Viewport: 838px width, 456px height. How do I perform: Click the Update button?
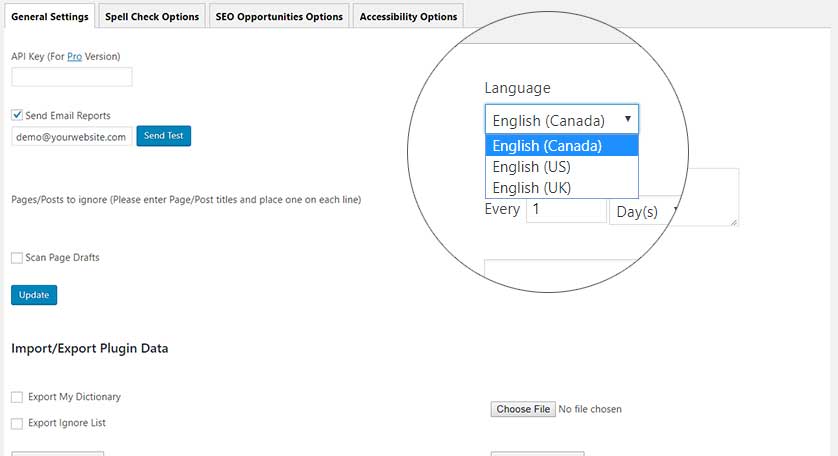tap(34, 295)
